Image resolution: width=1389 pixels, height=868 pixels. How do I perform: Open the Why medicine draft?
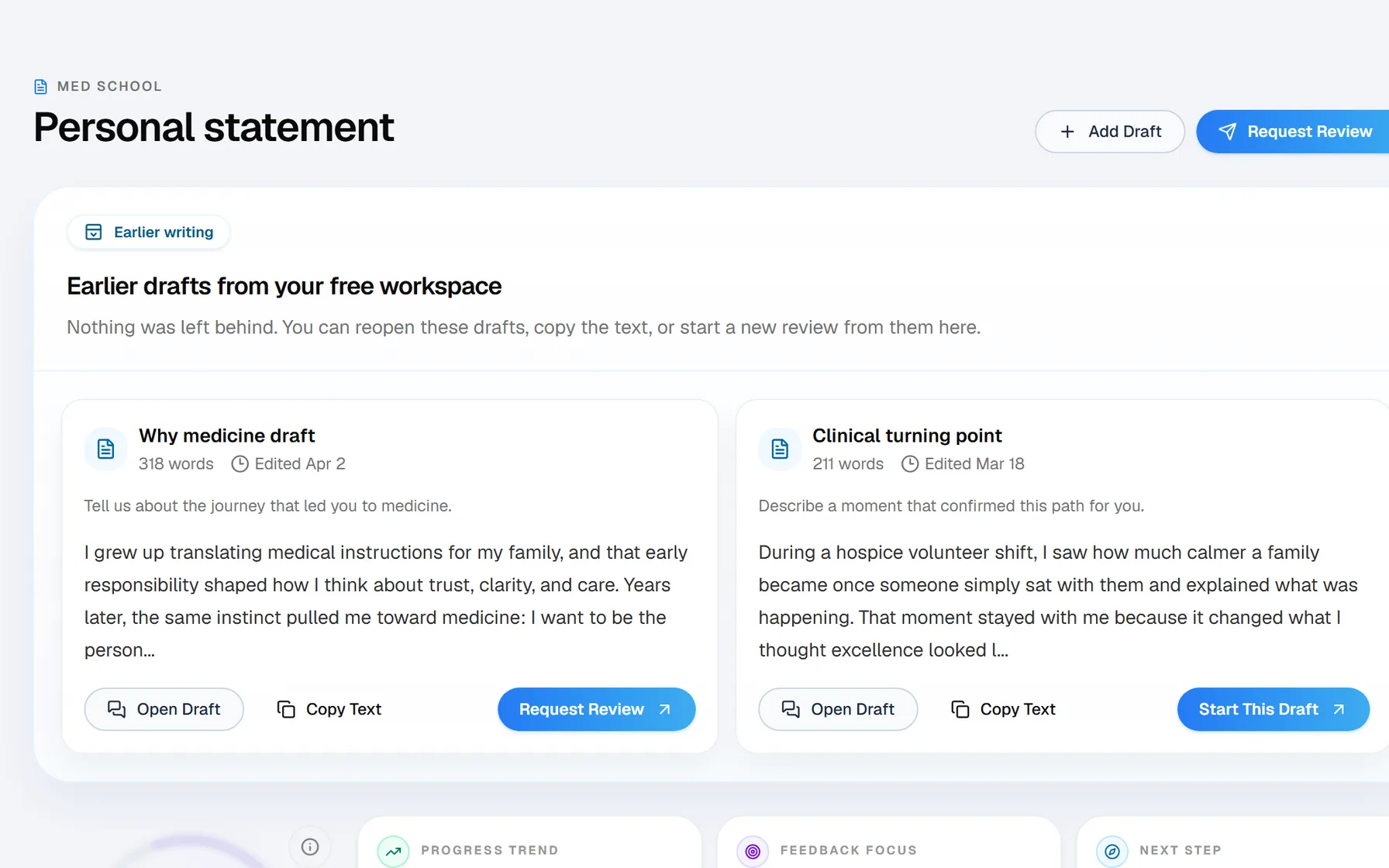[x=164, y=709]
